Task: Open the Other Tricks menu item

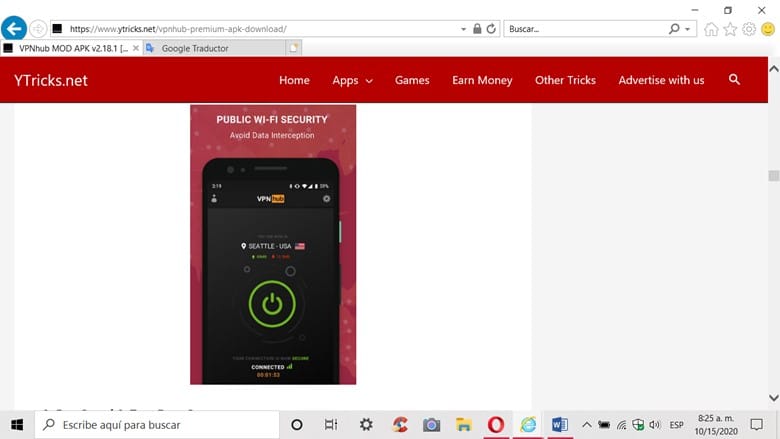Action: coord(565,80)
